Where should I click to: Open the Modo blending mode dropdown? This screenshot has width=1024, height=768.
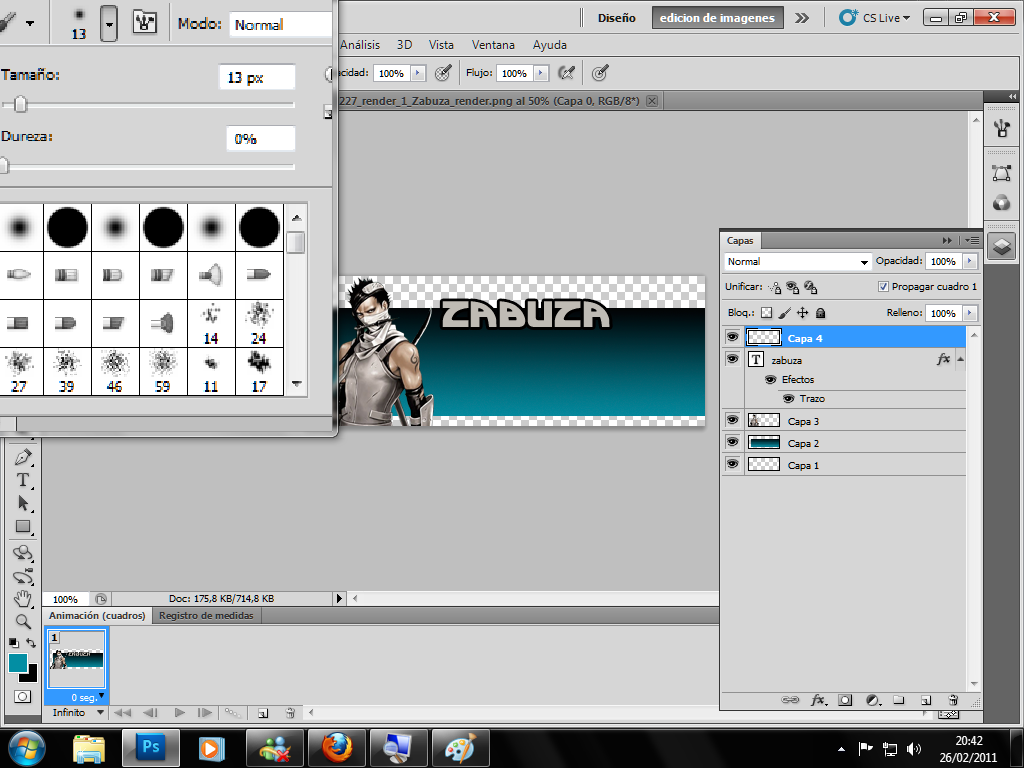click(x=281, y=25)
